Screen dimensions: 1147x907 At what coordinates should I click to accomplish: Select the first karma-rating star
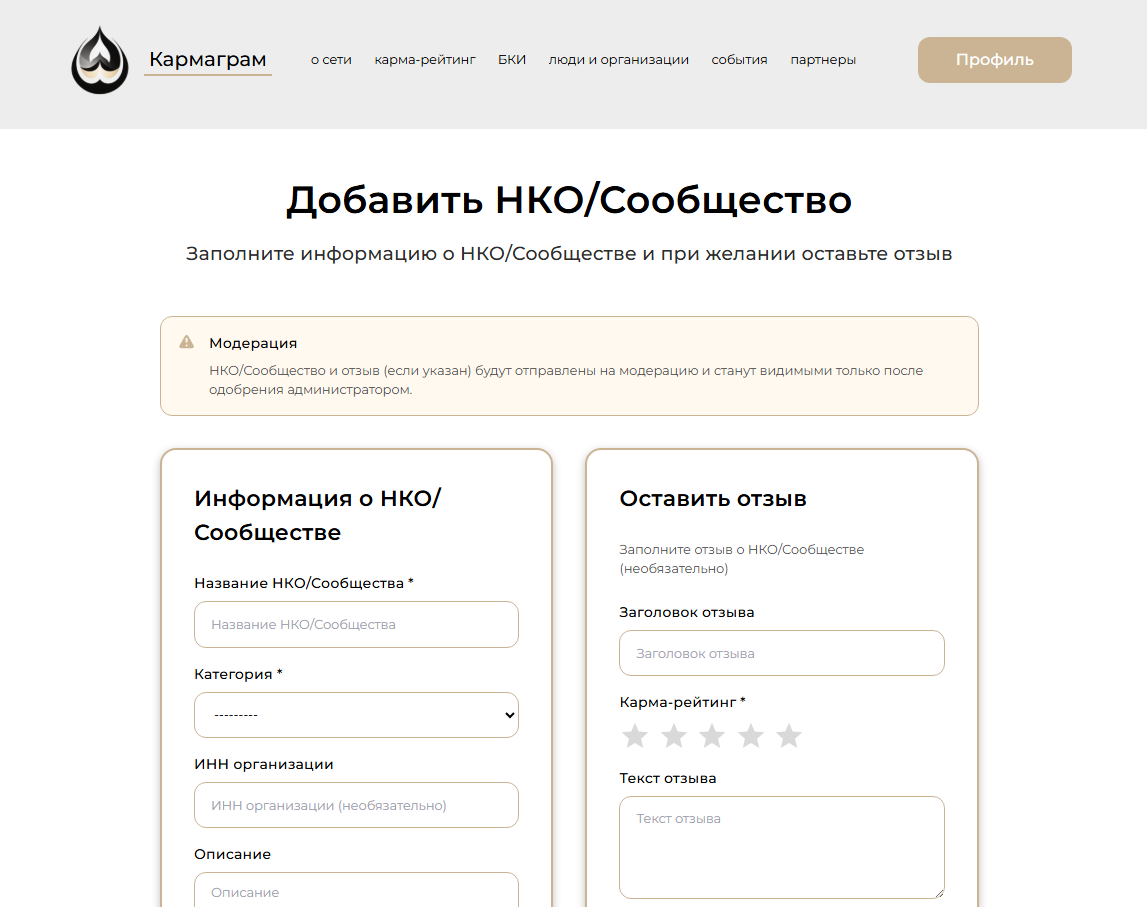635,736
